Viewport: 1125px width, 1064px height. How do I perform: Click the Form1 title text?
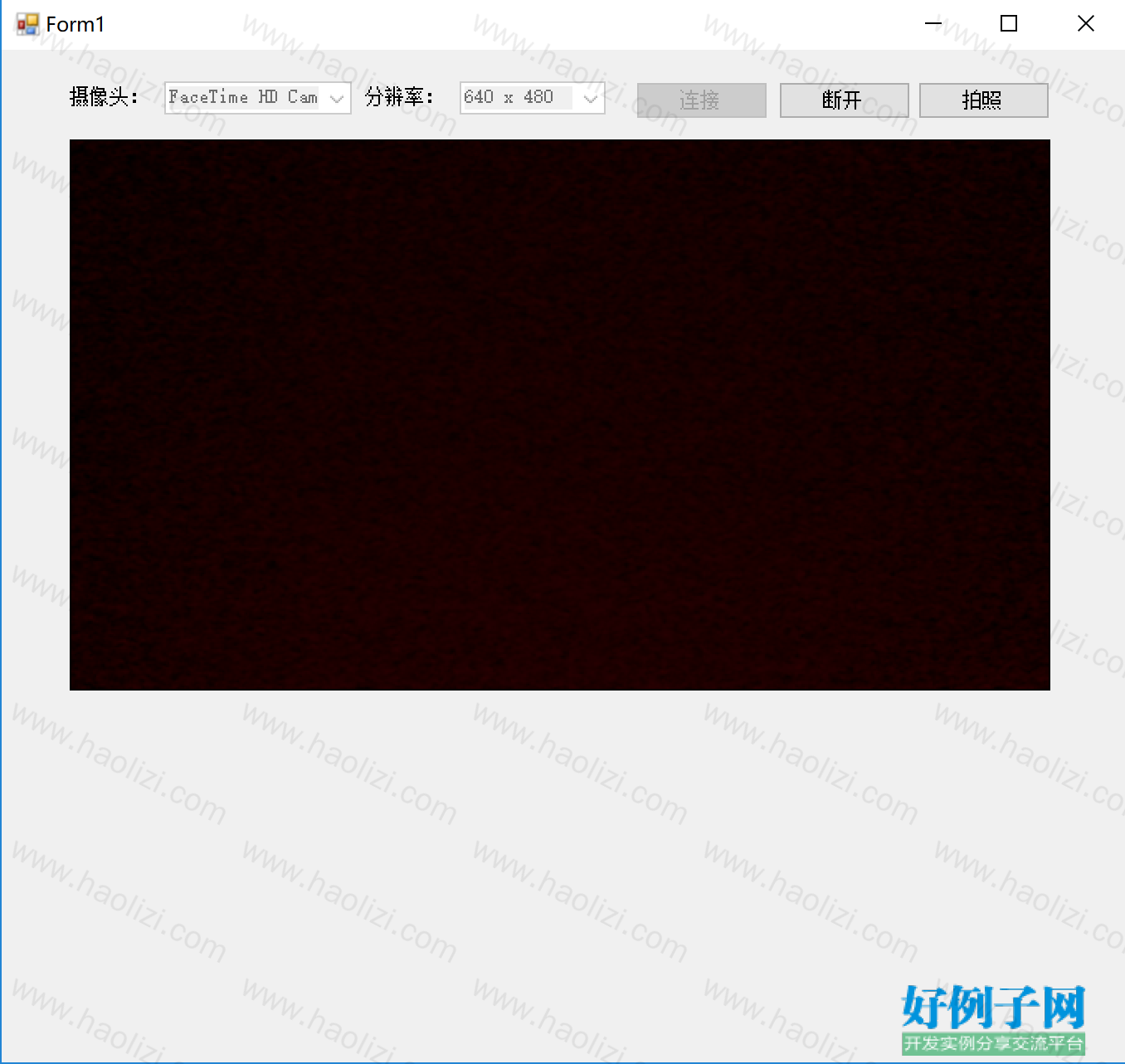coord(75,25)
